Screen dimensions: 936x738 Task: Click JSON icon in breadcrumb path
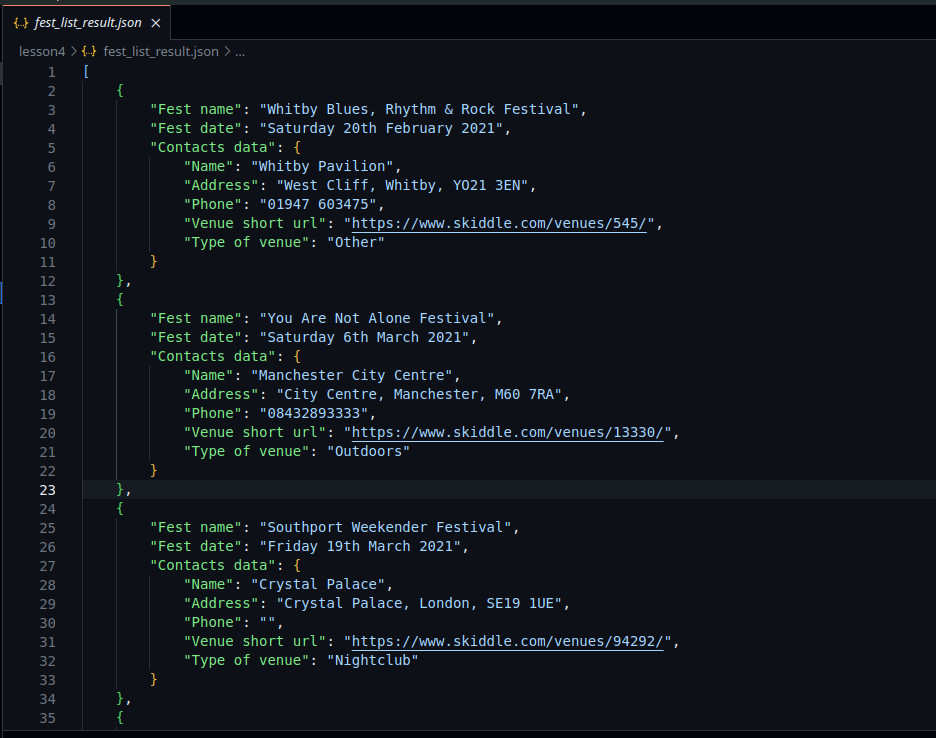tap(89, 52)
